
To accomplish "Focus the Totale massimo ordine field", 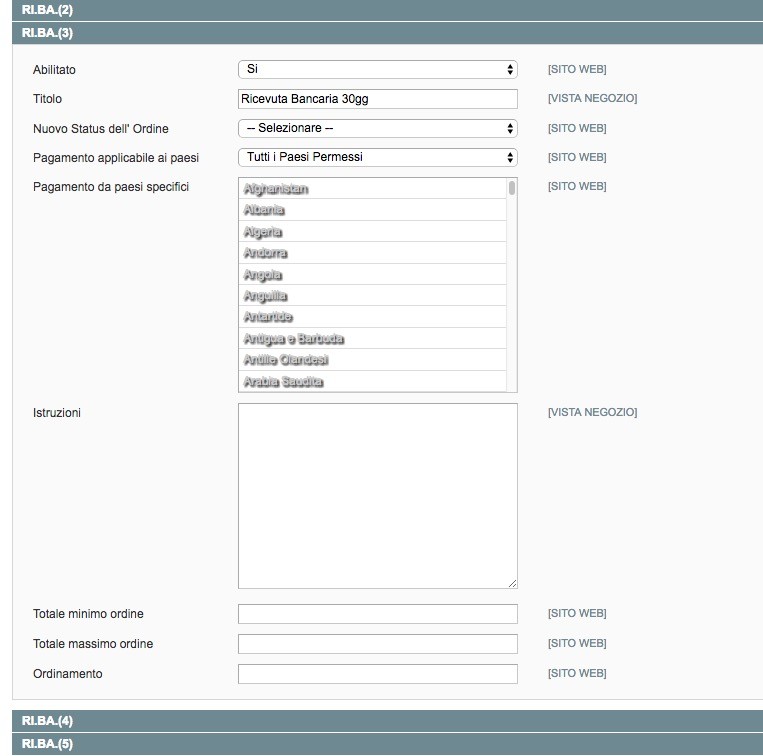I will [x=378, y=644].
